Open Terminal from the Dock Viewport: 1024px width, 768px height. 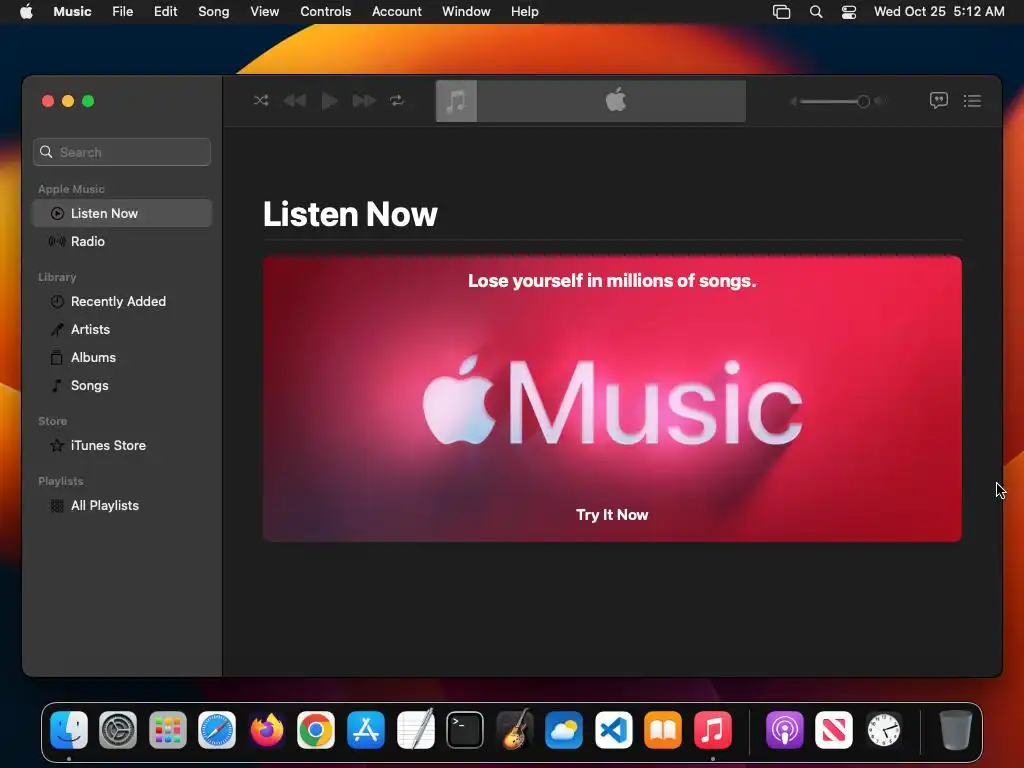point(465,729)
